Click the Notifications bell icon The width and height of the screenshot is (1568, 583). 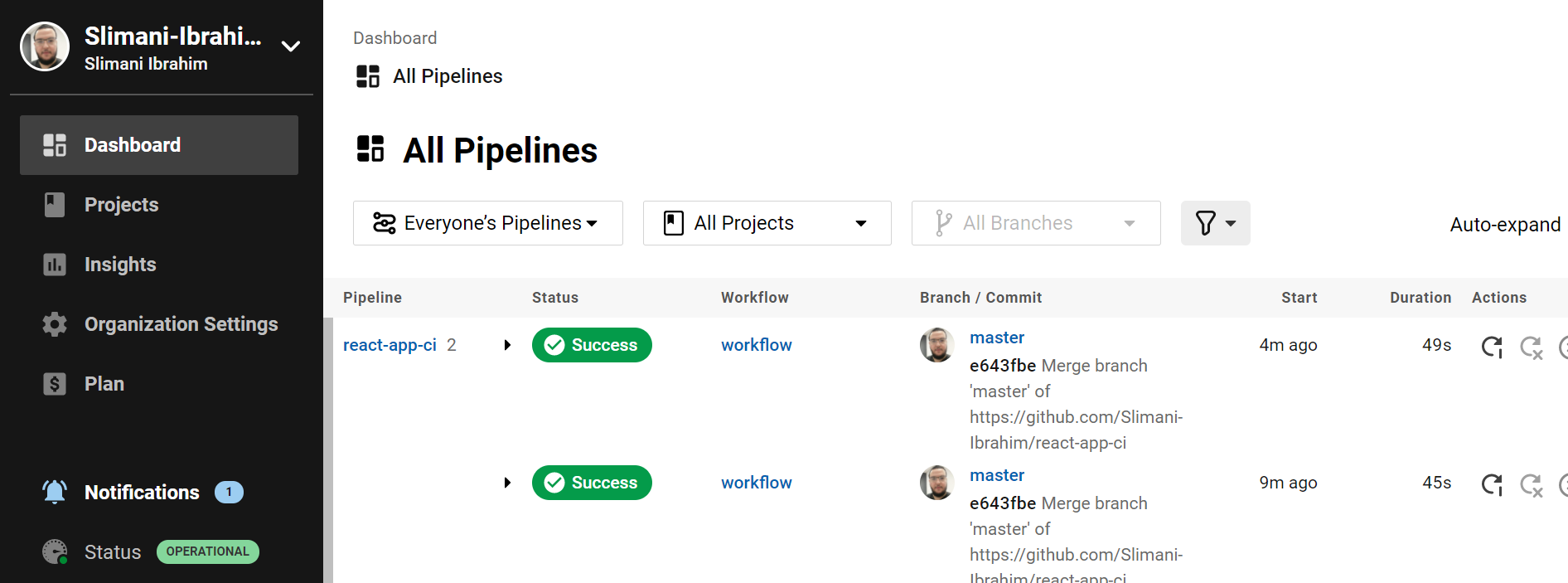click(55, 492)
